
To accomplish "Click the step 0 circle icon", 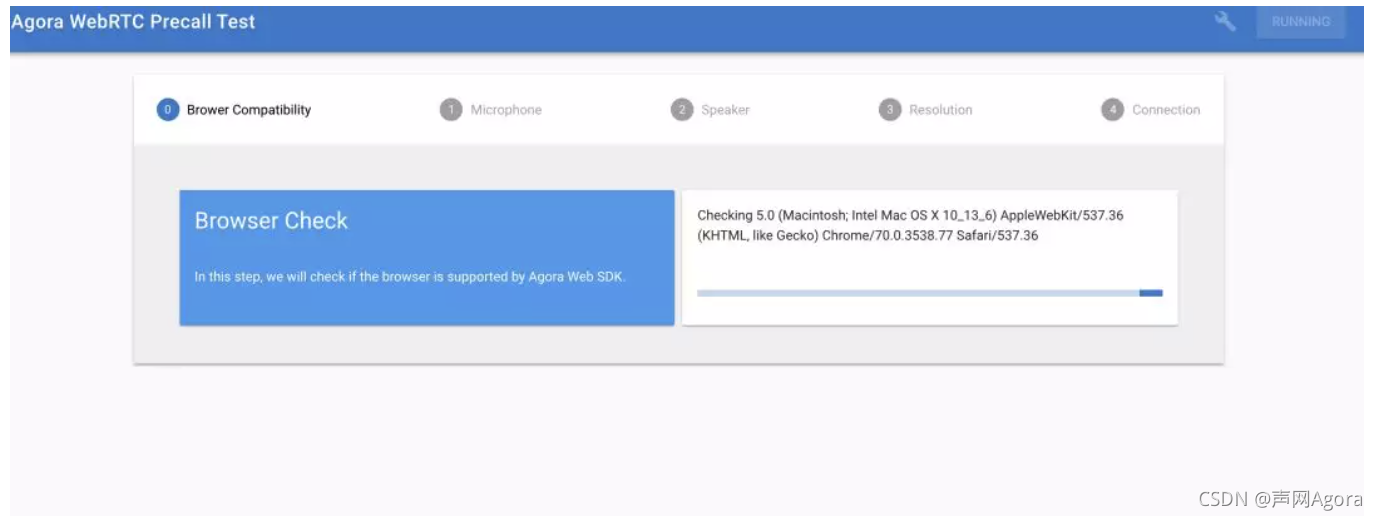I will pos(168,110).
